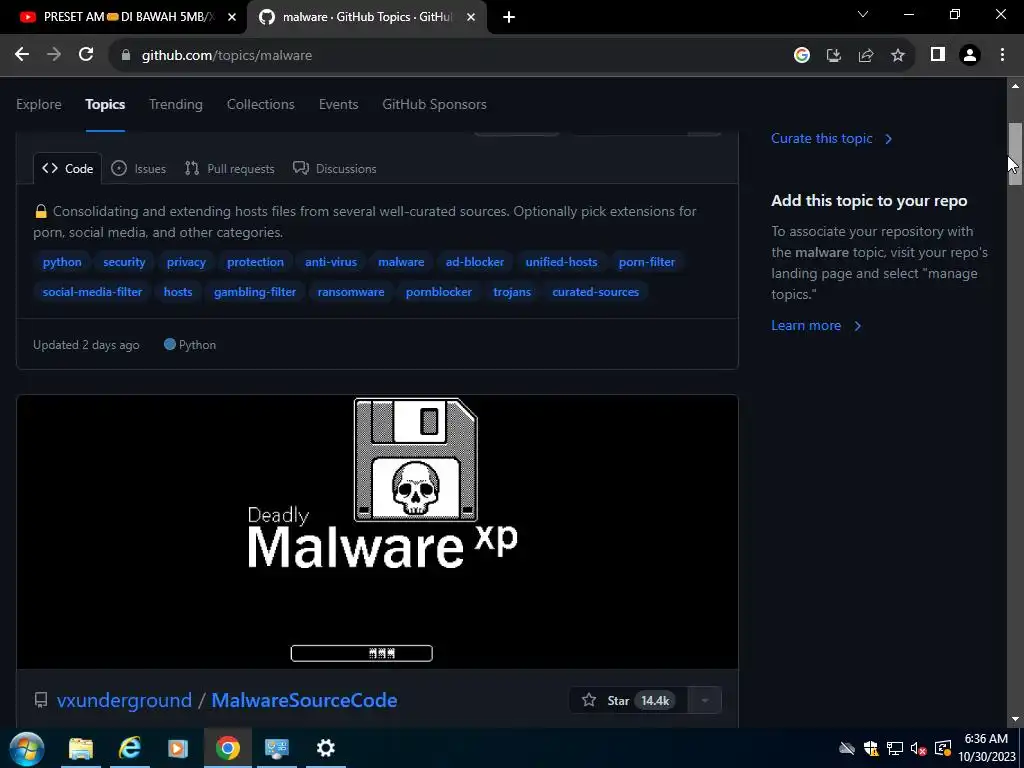Viewport: 1024px width, 768px height.
Task: Click the padlock site info icon
Action: click(126, 56)
